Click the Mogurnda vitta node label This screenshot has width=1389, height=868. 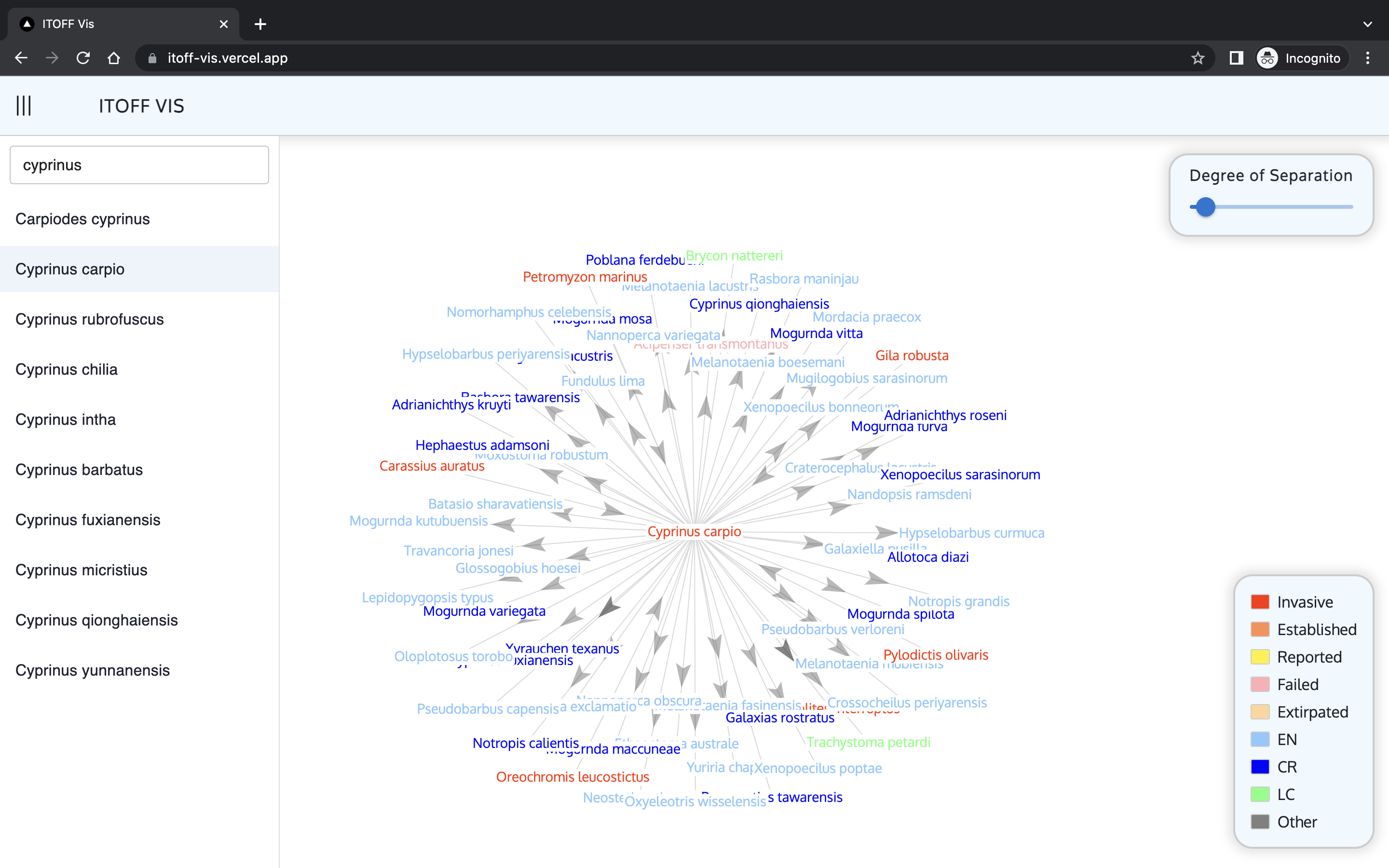coord(816,333)
